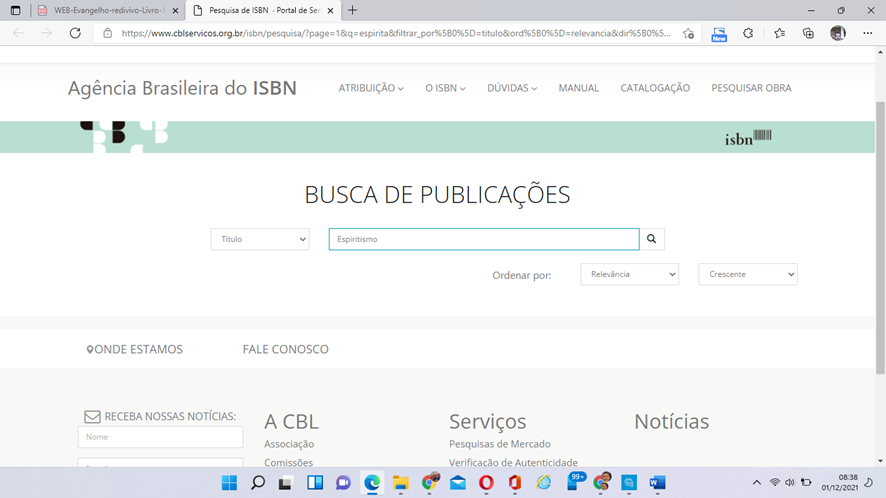The image size is (886, 498).
Task: Click the Wi-Fi network tray icon
Action: pos(775,483)
